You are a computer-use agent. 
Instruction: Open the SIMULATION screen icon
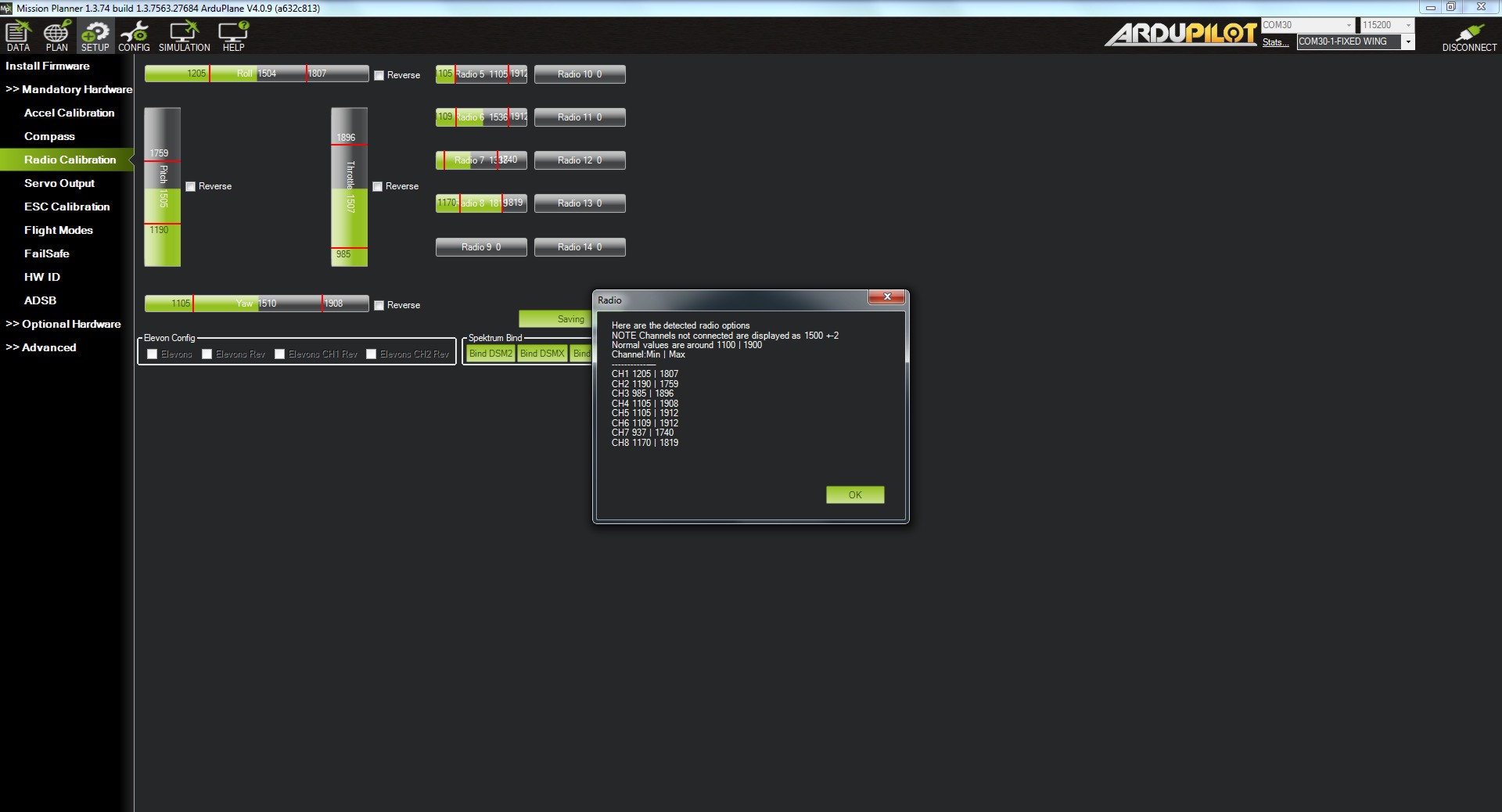point(184,36)
